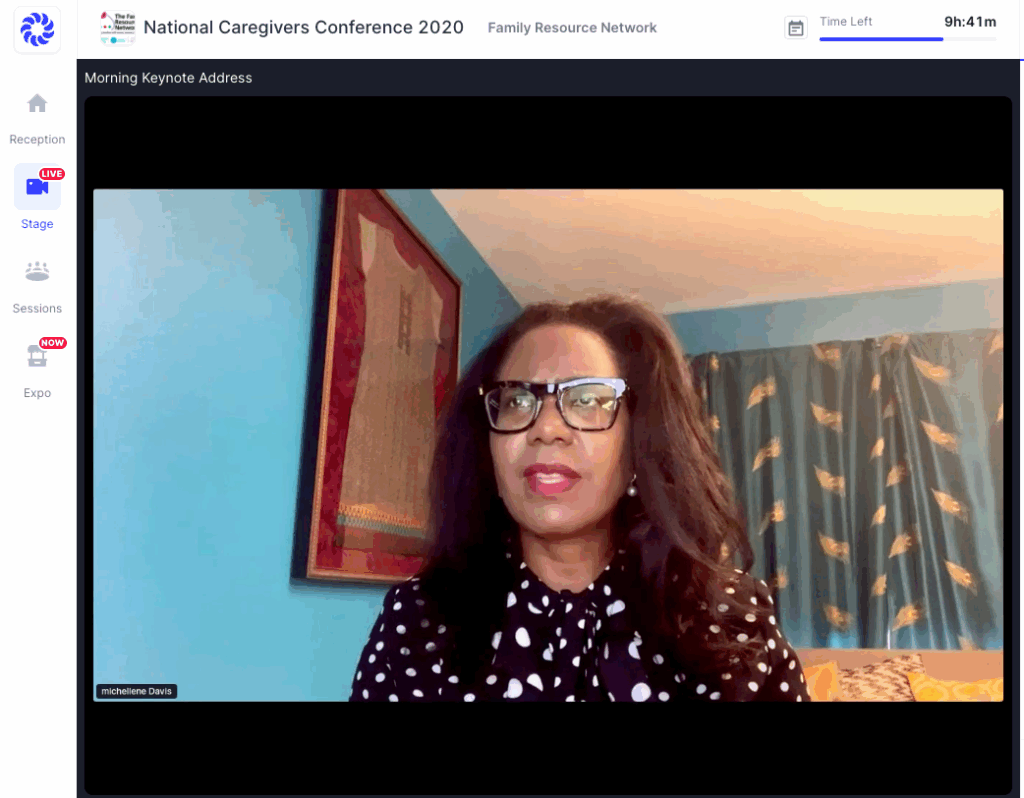This screenshot has width=1024, height=798.
Task: Click the keynote speaker video feed
Action: tap(548, 445)
